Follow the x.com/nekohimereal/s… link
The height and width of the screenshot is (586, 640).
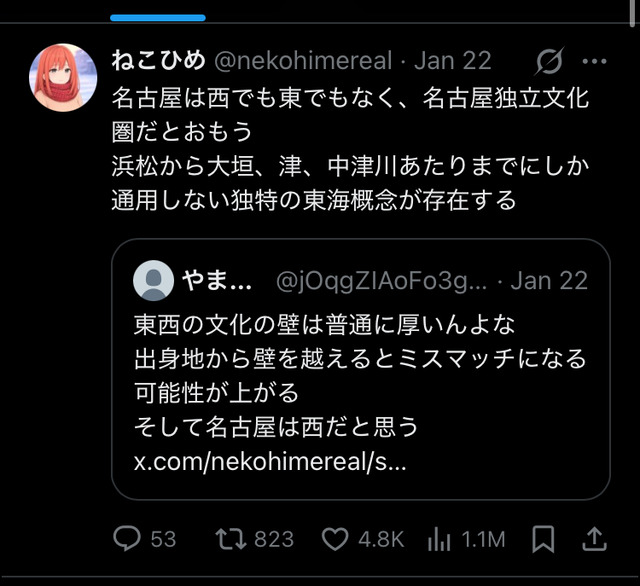[x=270, y=462]
